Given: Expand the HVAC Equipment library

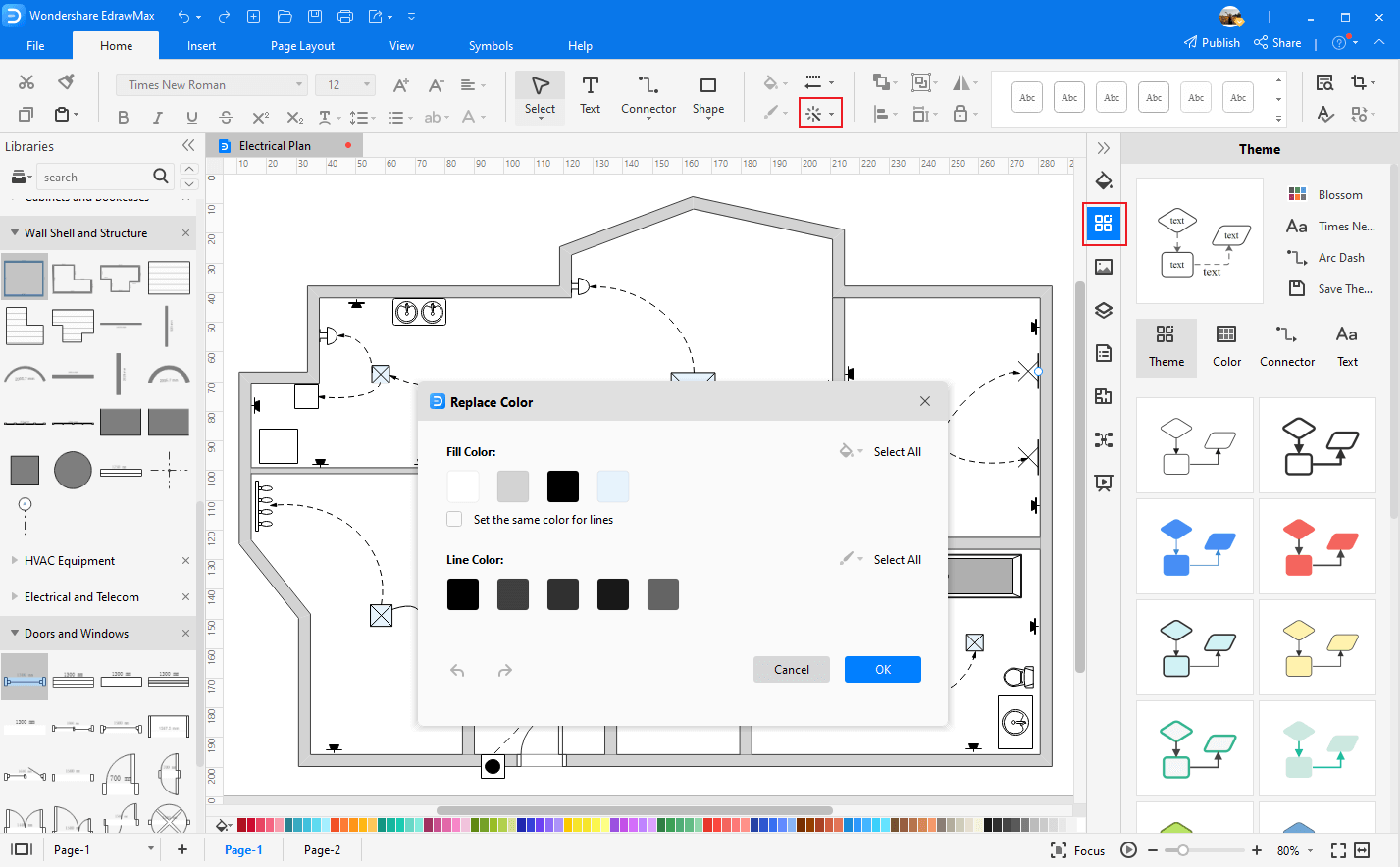Looking at the screenshot, I should click(x=15, y=560).
